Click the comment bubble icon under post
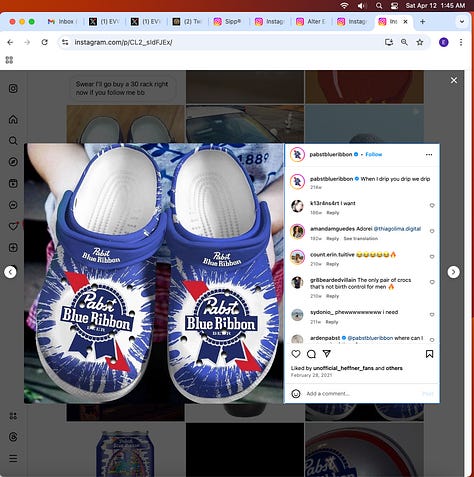The height and width of the screenshot is (477, 474). 311,354
